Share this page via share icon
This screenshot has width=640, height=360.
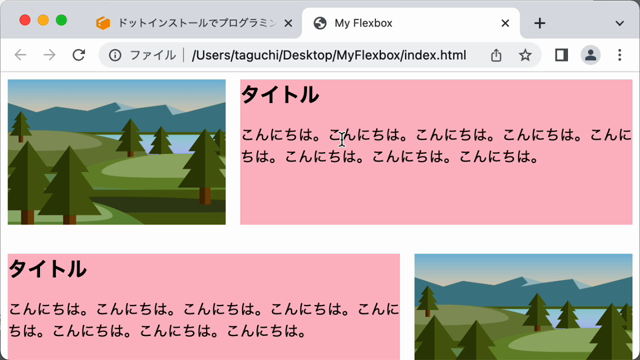[x=496, y=55]
